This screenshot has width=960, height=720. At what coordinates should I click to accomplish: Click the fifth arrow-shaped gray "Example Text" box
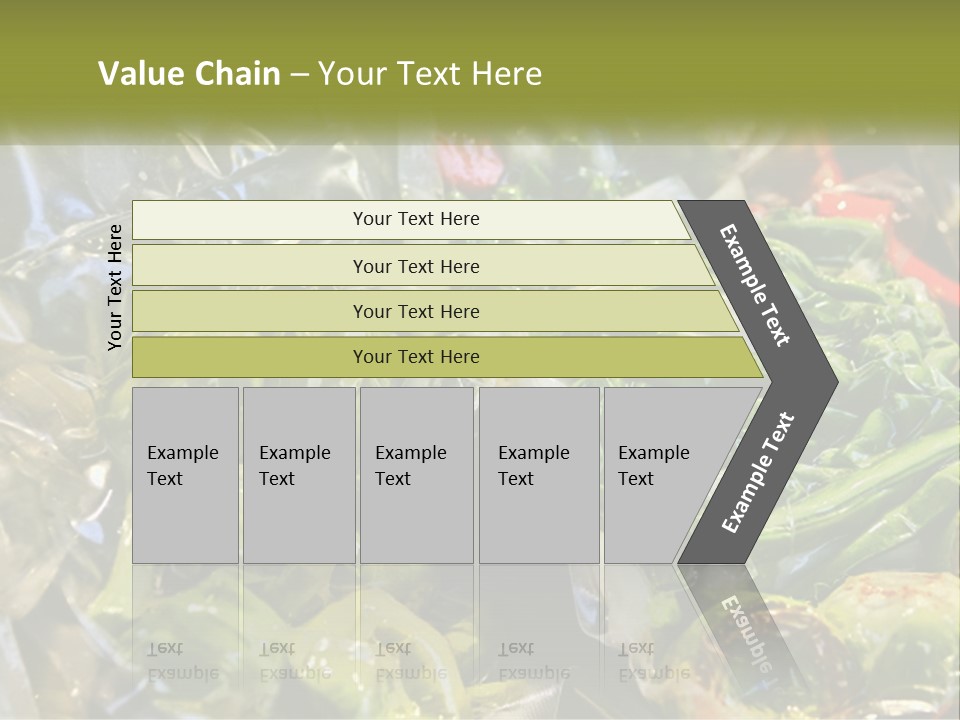[660, 474]
